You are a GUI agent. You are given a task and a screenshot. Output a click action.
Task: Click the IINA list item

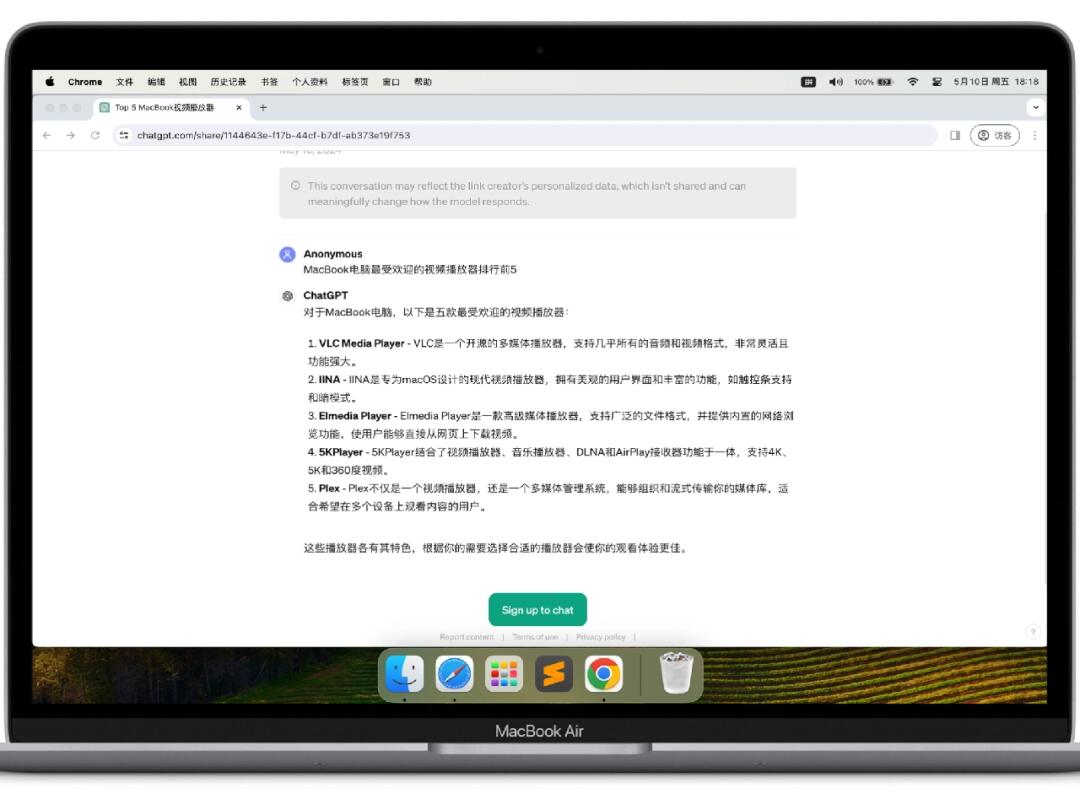coord(550,388)
